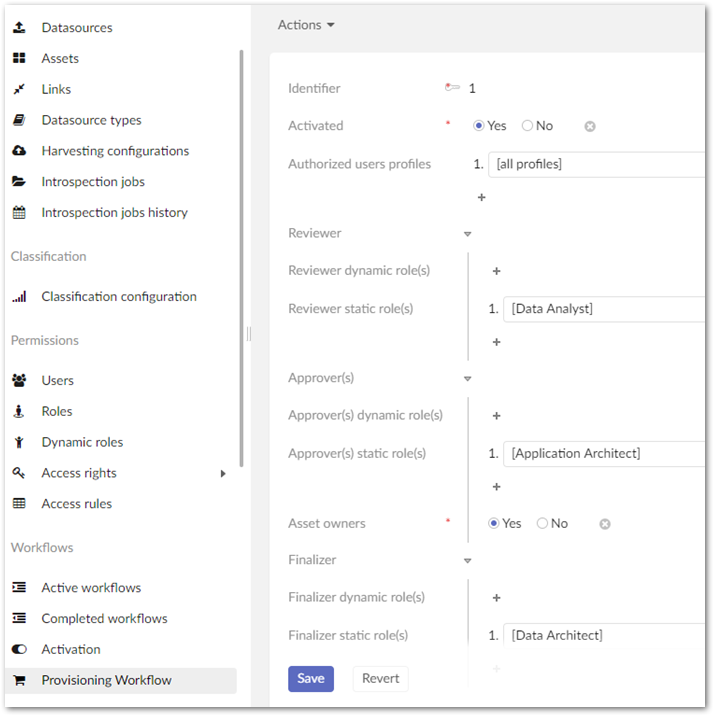
Task: Collapse the Reviewer section
Action: [x=467, y=234]
